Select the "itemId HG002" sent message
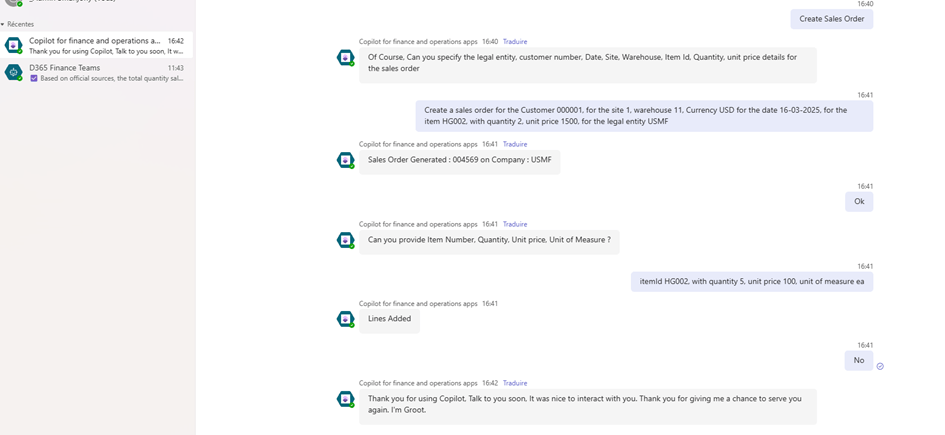The height and width of the screenshot is (435, 945). coord(752,281)
